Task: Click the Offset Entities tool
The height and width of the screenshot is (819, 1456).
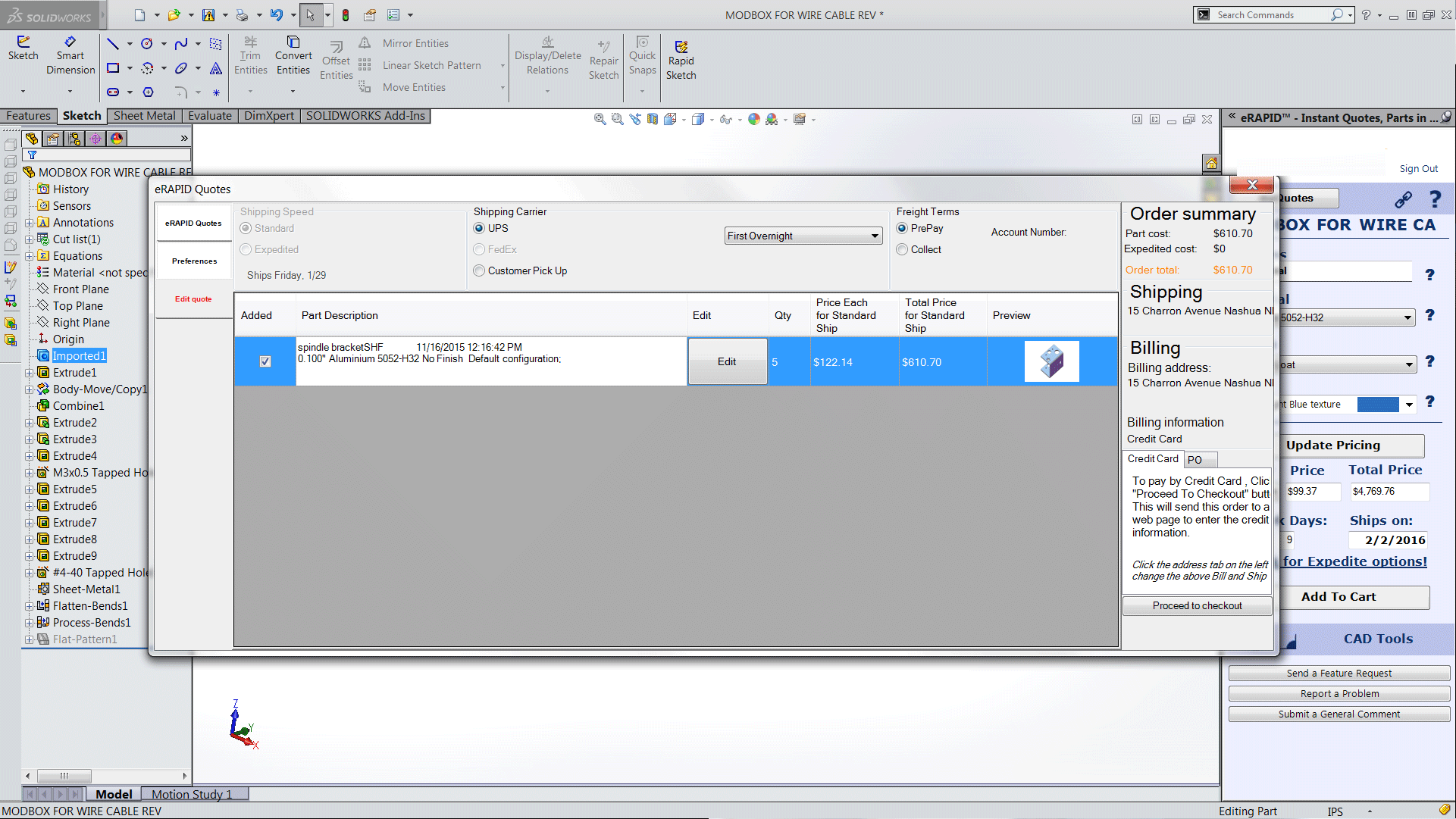Action: coord(336,61)
